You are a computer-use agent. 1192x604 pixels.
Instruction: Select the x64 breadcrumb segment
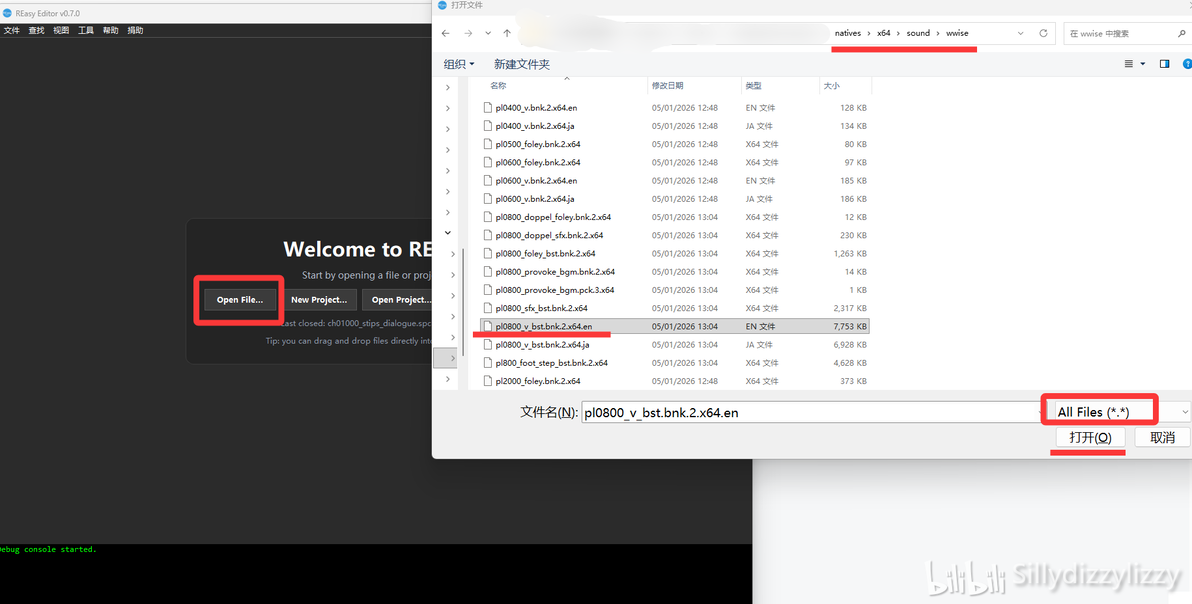coord(883,33)
